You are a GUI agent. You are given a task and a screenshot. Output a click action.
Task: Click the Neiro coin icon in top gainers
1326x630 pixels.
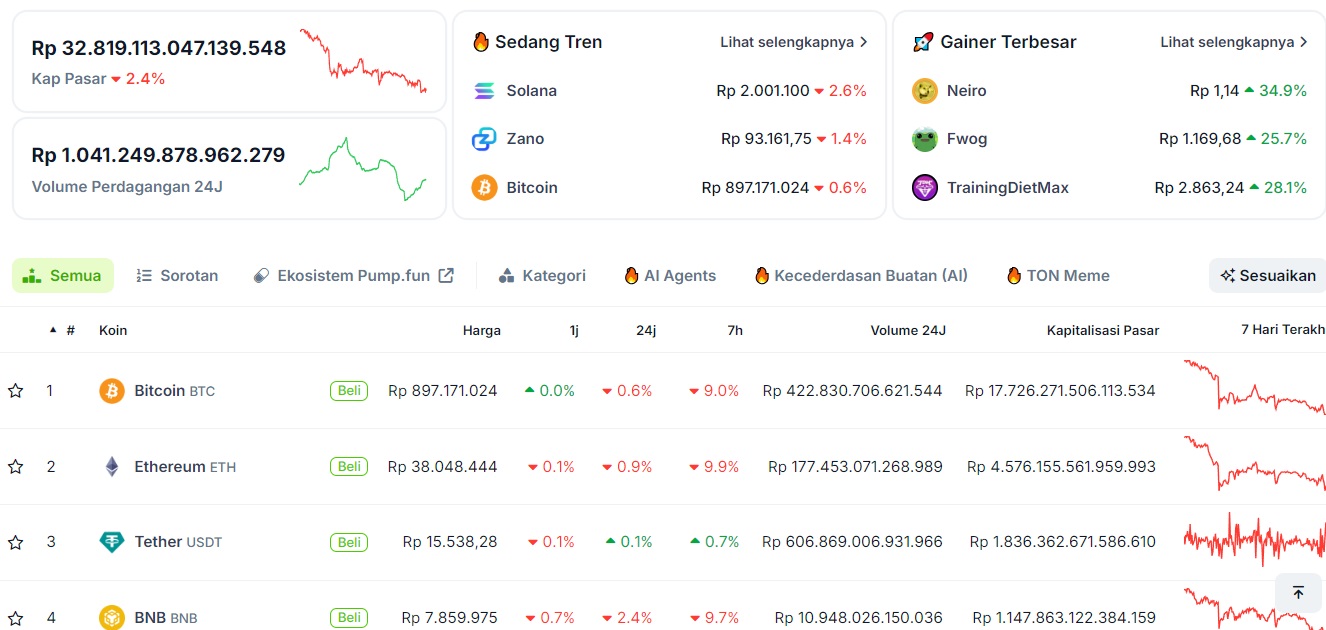(x=925, y=91)
